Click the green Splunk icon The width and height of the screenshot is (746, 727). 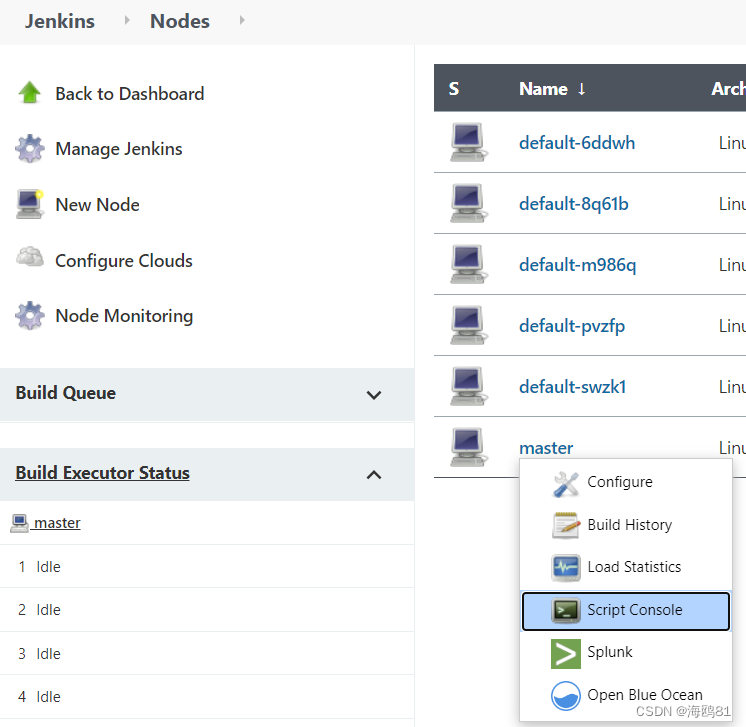pos(566,654)
